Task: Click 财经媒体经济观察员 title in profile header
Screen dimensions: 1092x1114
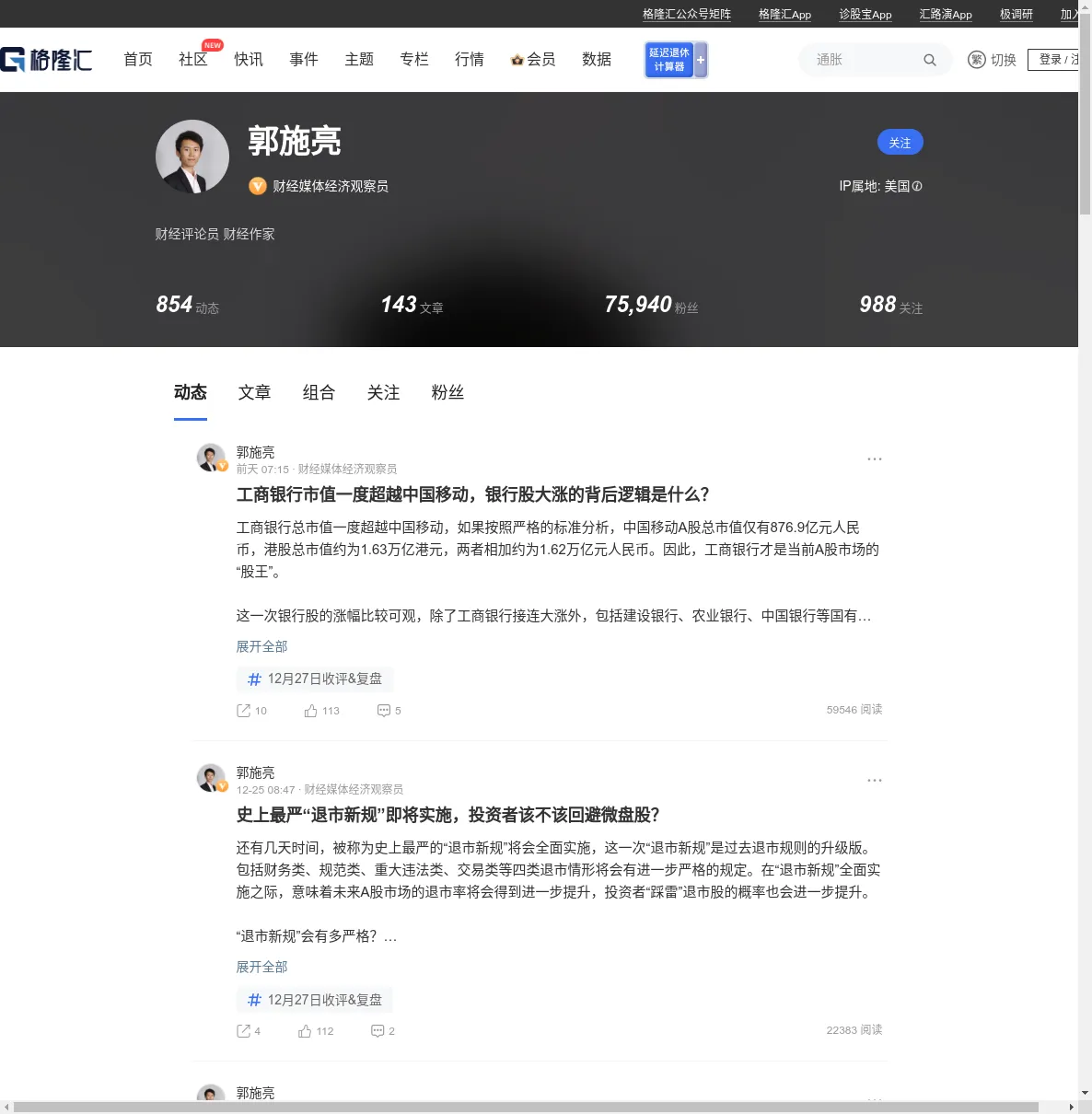Action: (x=331, y=186)
